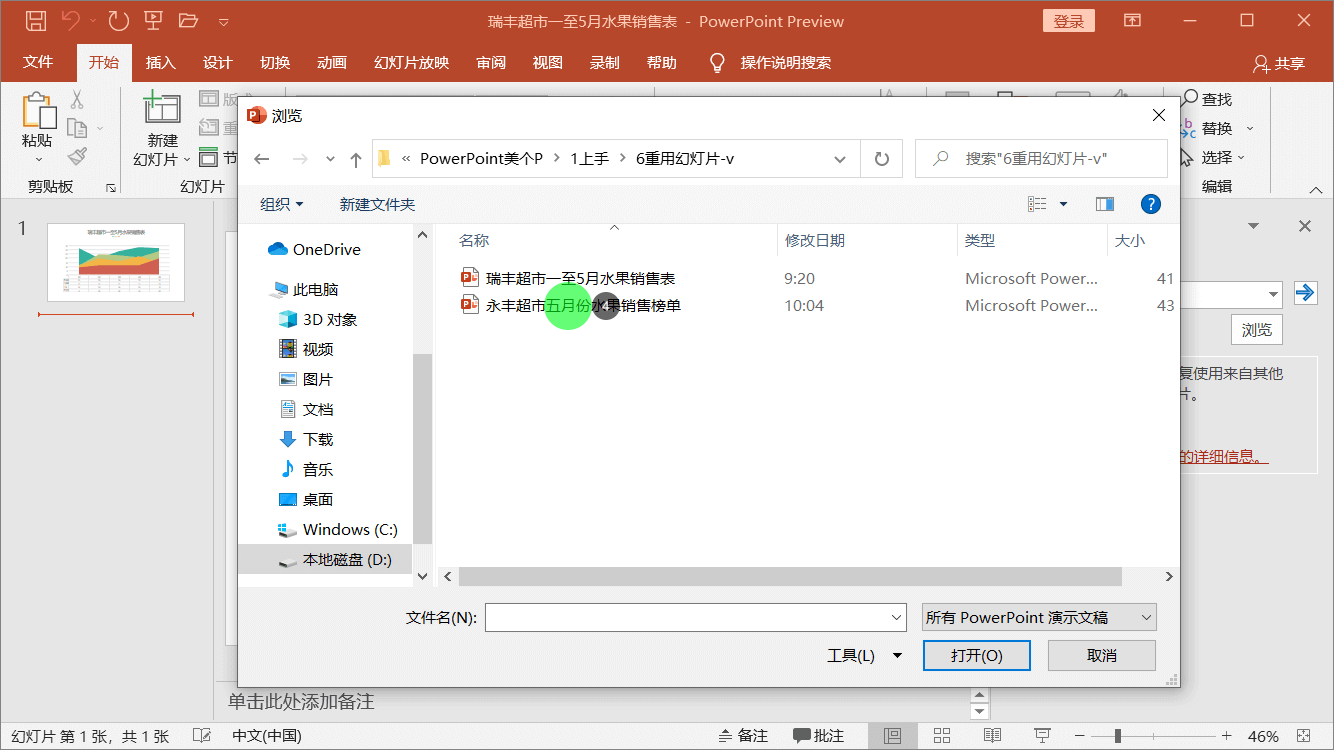
Task: Click the up-folder arrow in browse dialog
Action: 355,159
